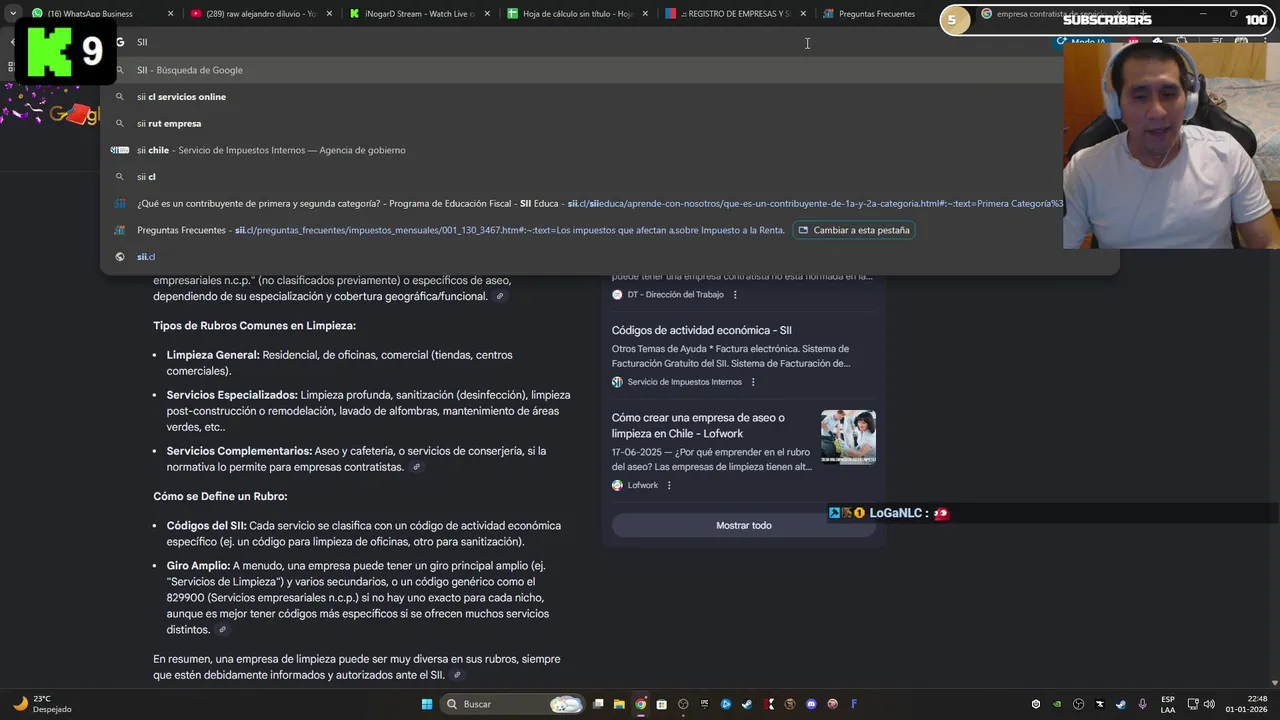Screen dimensions: 1280x720
Task: Open 'Códigos de actividad económica - SII' result
Action: (x=701, y=330)
